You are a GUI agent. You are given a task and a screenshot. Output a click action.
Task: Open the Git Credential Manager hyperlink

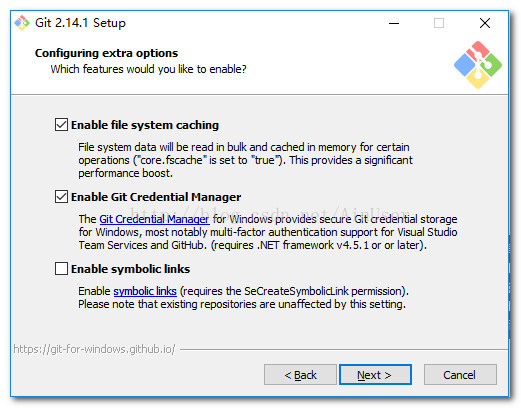pos(154,219)
